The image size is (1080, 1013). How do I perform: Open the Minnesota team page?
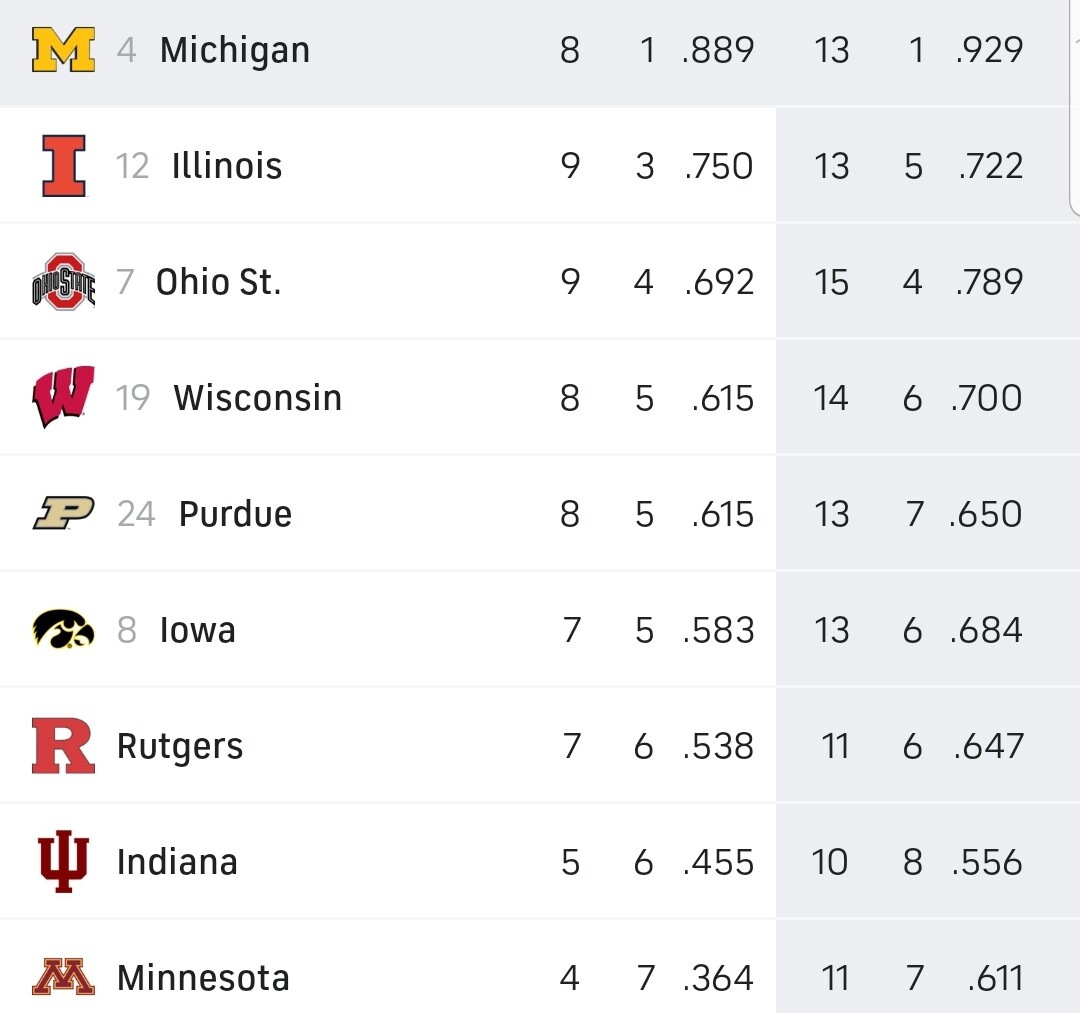click(203, 978)
